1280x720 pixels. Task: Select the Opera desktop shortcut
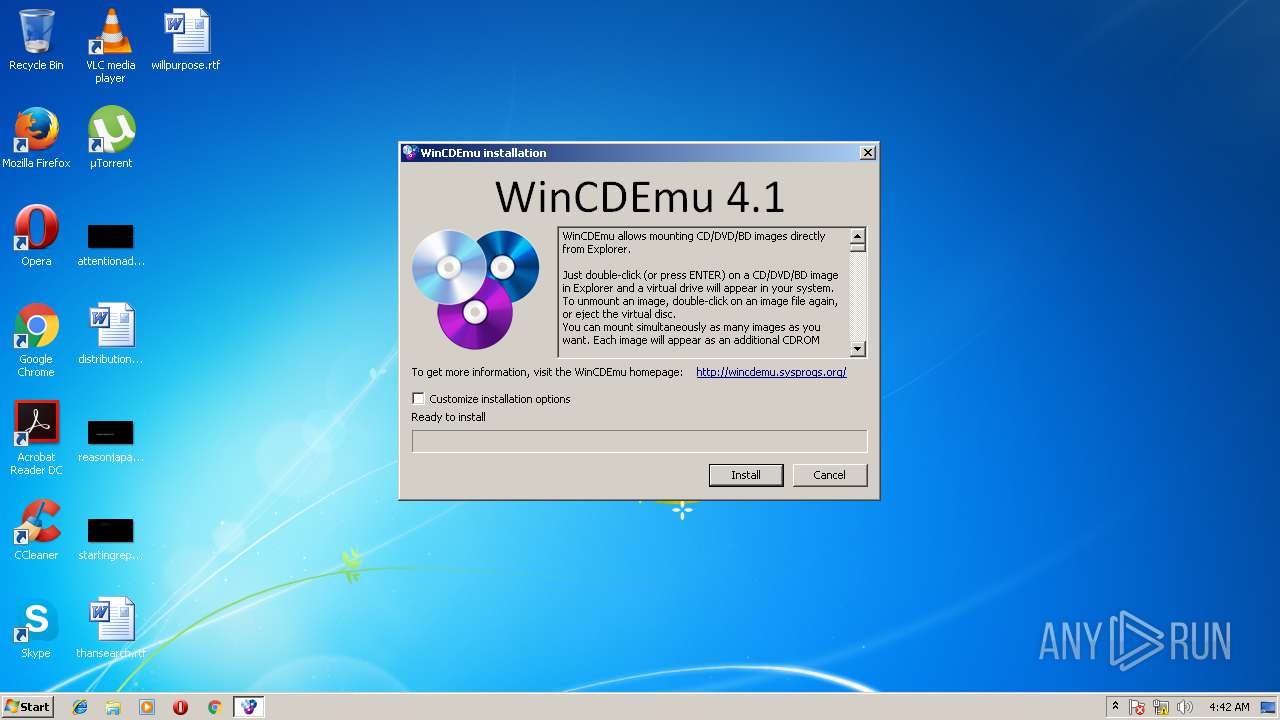(36, 236)
